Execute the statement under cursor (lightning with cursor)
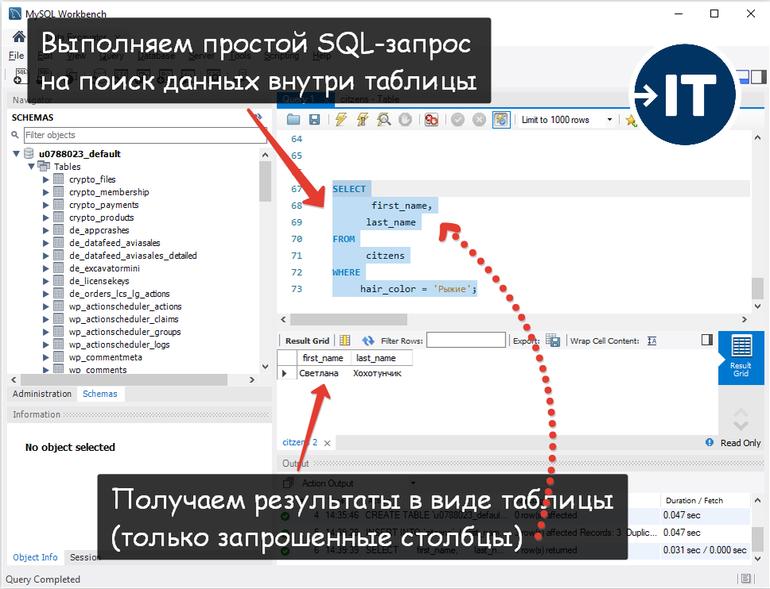This screenshot has height=589, width=770. (362, 119)
